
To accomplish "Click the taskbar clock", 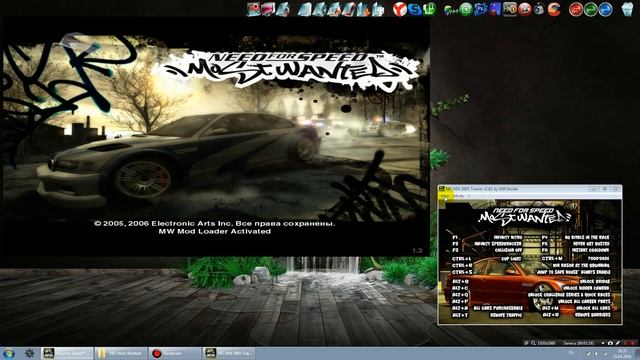I will pos(622,353).
